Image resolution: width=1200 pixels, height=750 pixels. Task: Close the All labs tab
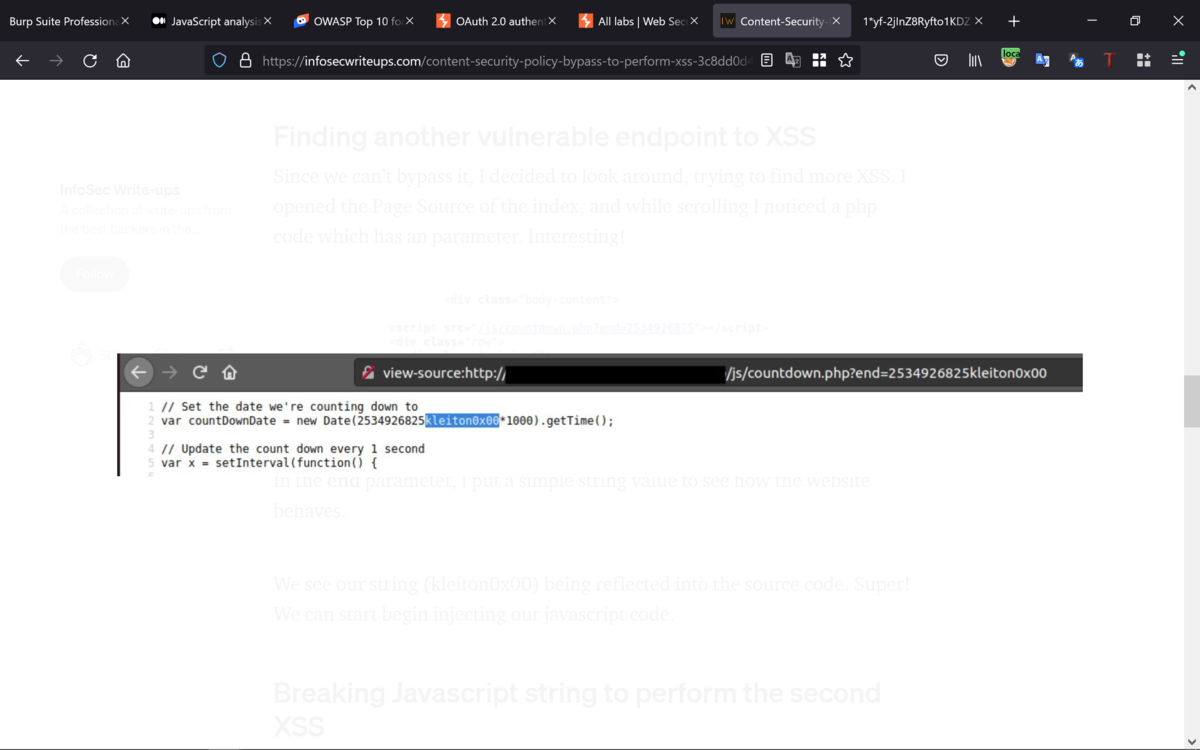695,21
